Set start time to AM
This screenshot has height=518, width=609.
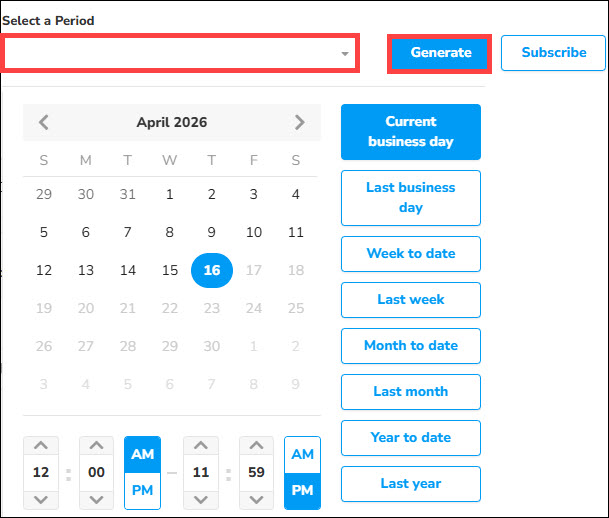tap(142, 455)
